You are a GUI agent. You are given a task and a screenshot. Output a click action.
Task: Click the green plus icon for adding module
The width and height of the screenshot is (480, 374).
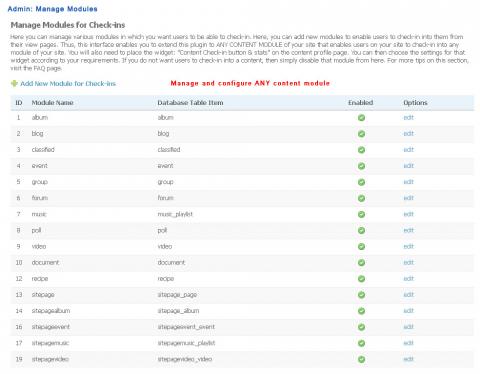point(14,83)
